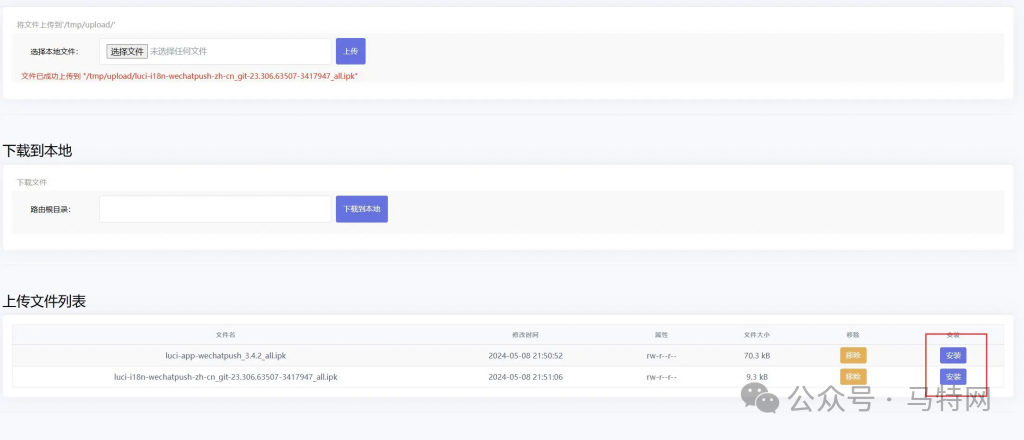Click the 文件大小 column header
The image size is (1024, 440).
click(x=757, y=334)
